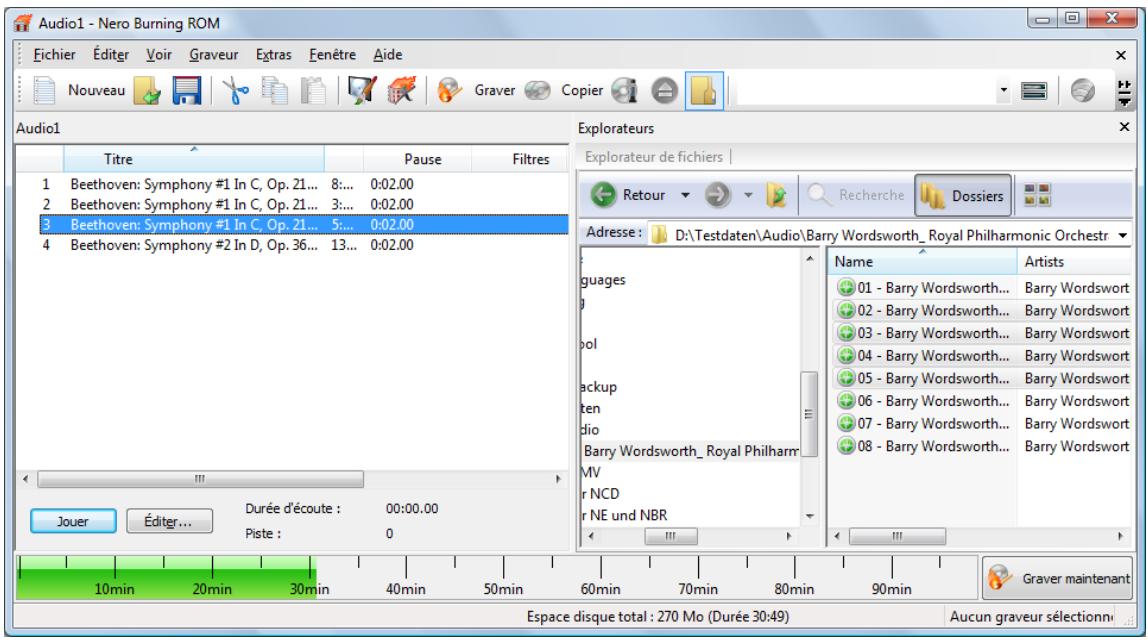Click the track list horizontal scrollbar thumb

click(x=201, y=479)
